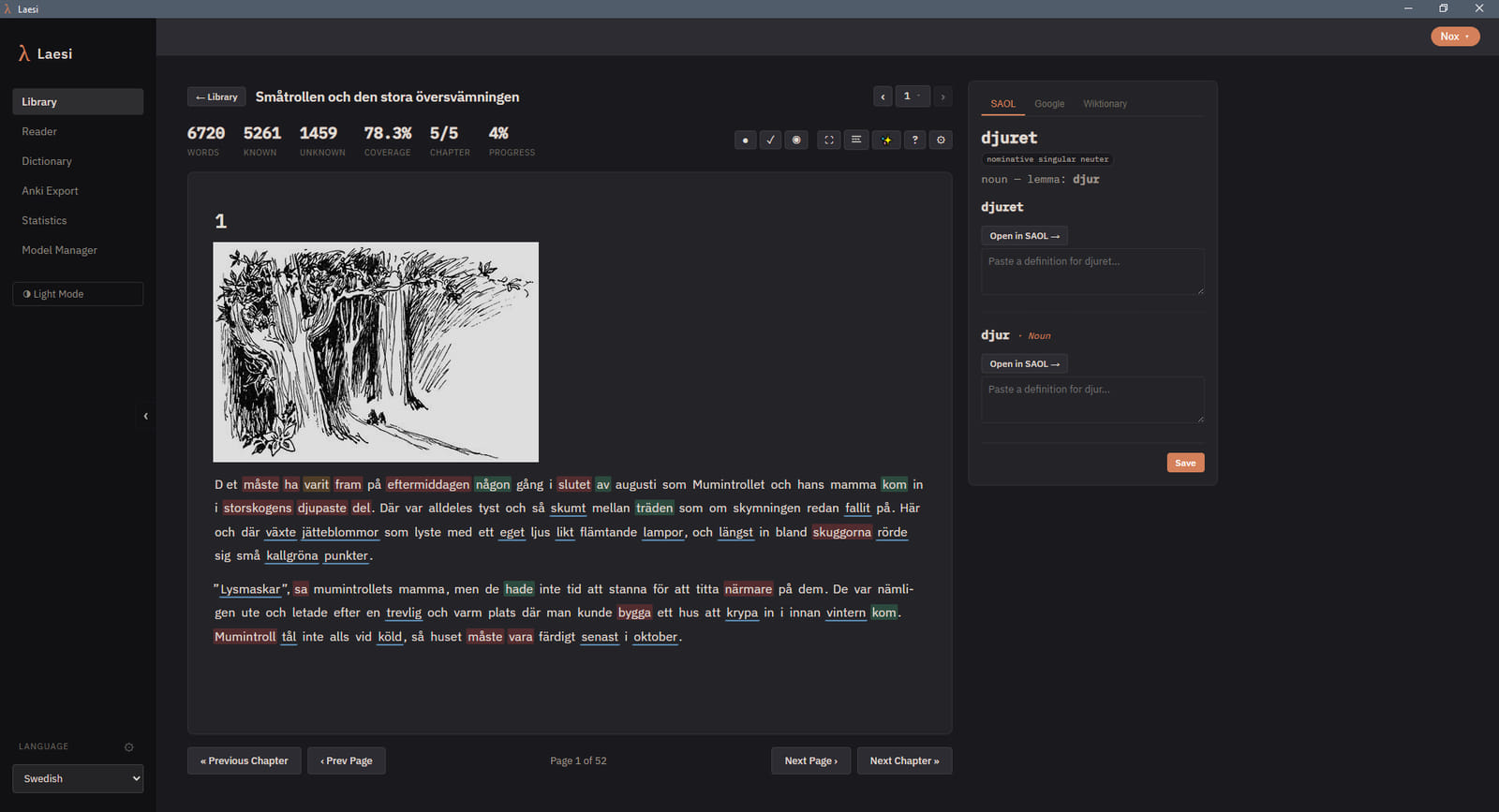Click the 1459 unknown words count
1499x812 pixels.
(322, 140)
